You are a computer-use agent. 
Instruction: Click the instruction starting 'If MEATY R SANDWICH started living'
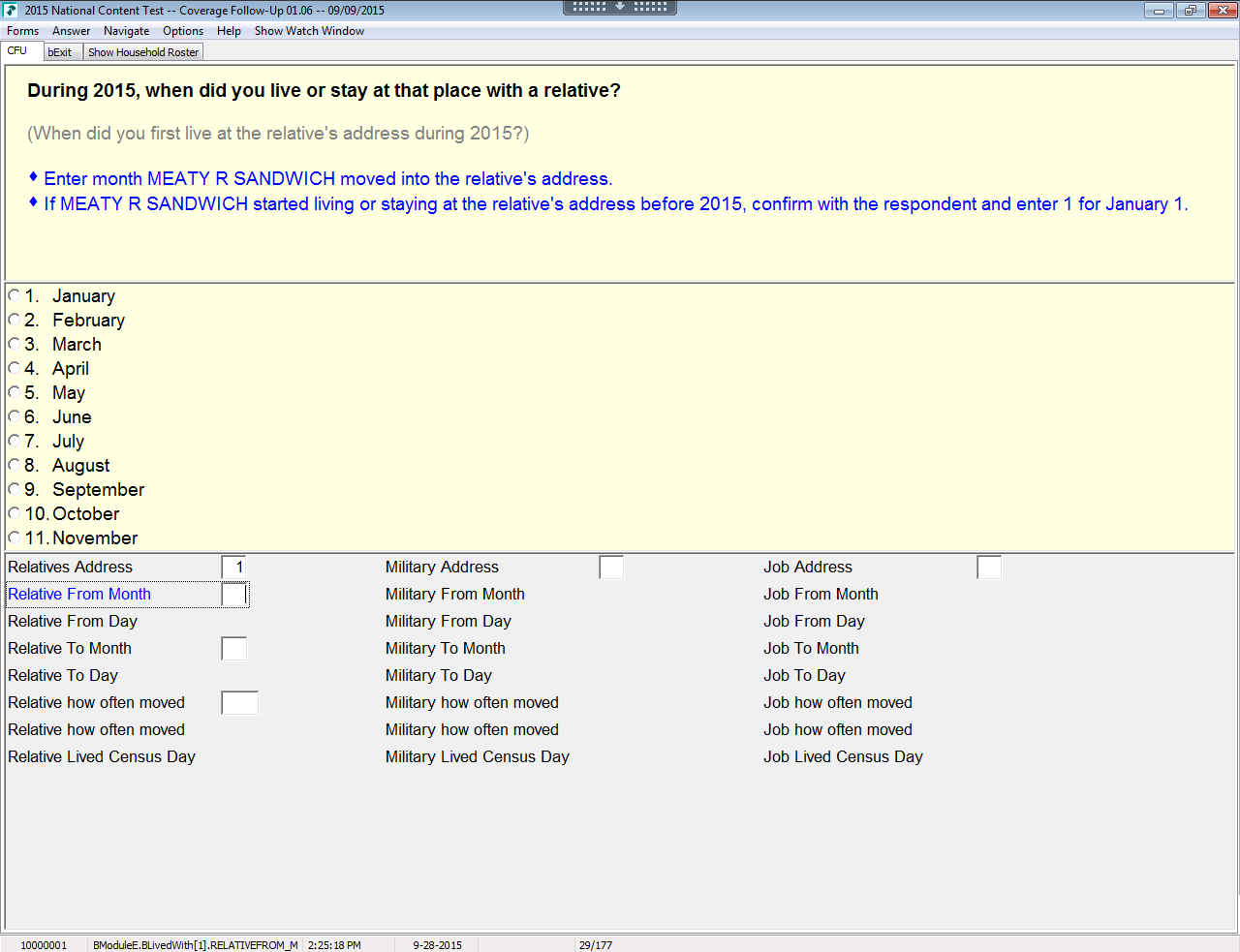[x=616, y=204]
